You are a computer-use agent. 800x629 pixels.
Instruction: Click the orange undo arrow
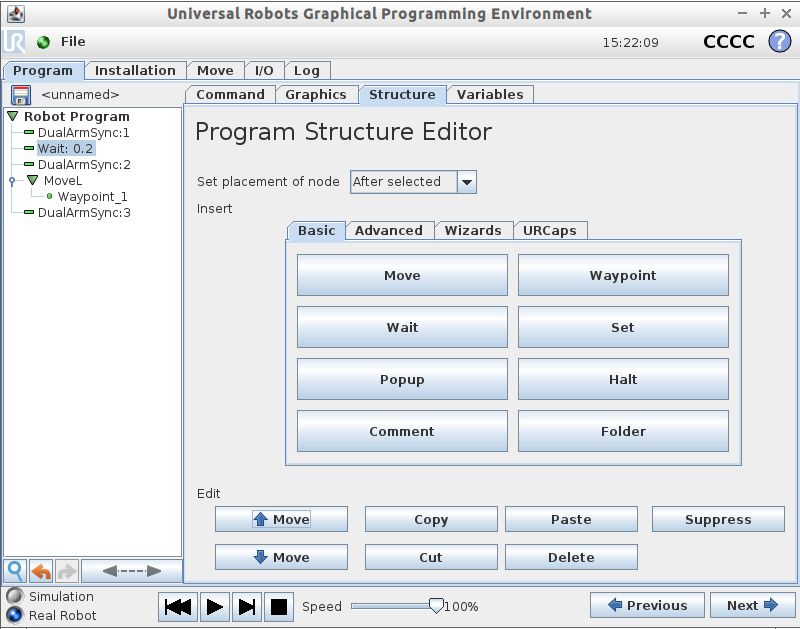pos(41,571)
